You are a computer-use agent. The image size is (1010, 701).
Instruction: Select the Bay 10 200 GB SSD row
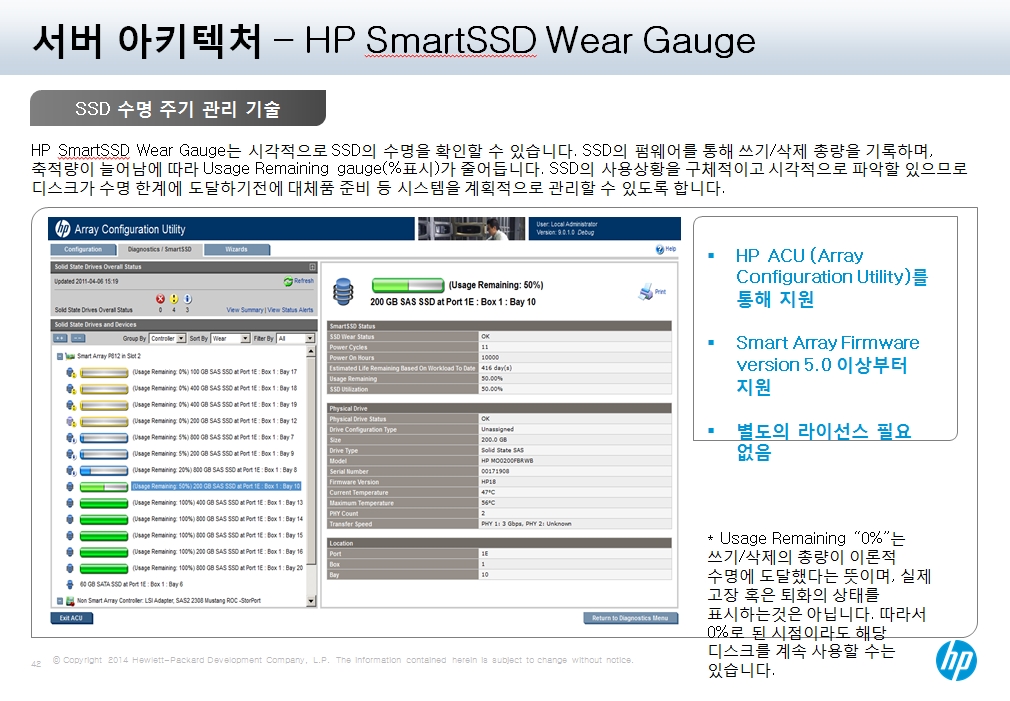216,486
